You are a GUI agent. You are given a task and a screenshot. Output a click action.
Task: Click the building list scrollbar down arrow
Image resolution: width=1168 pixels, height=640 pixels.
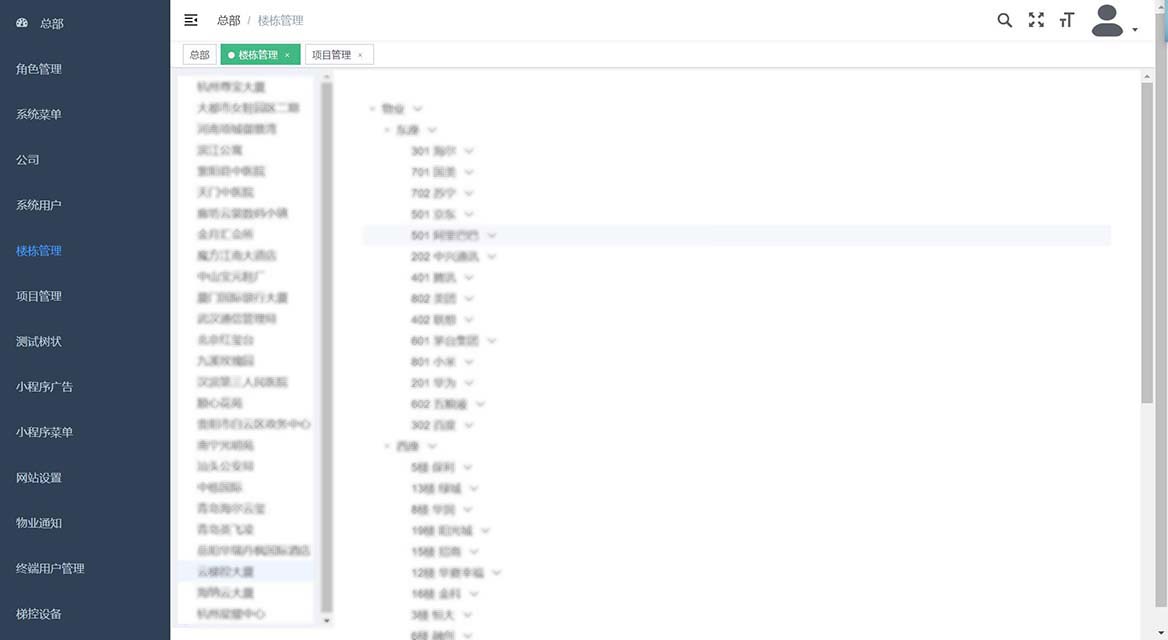(x=326, y=620)
